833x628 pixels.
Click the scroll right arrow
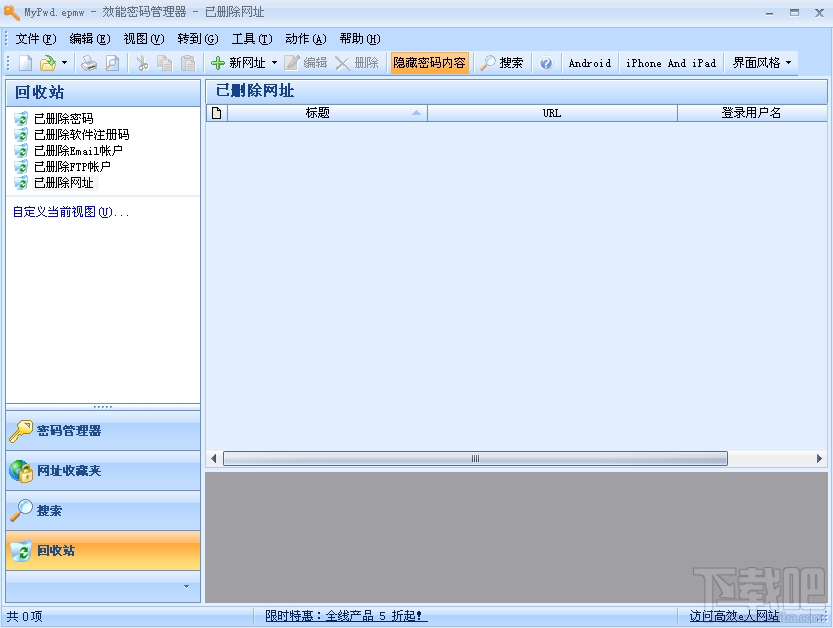click(819, 459)
